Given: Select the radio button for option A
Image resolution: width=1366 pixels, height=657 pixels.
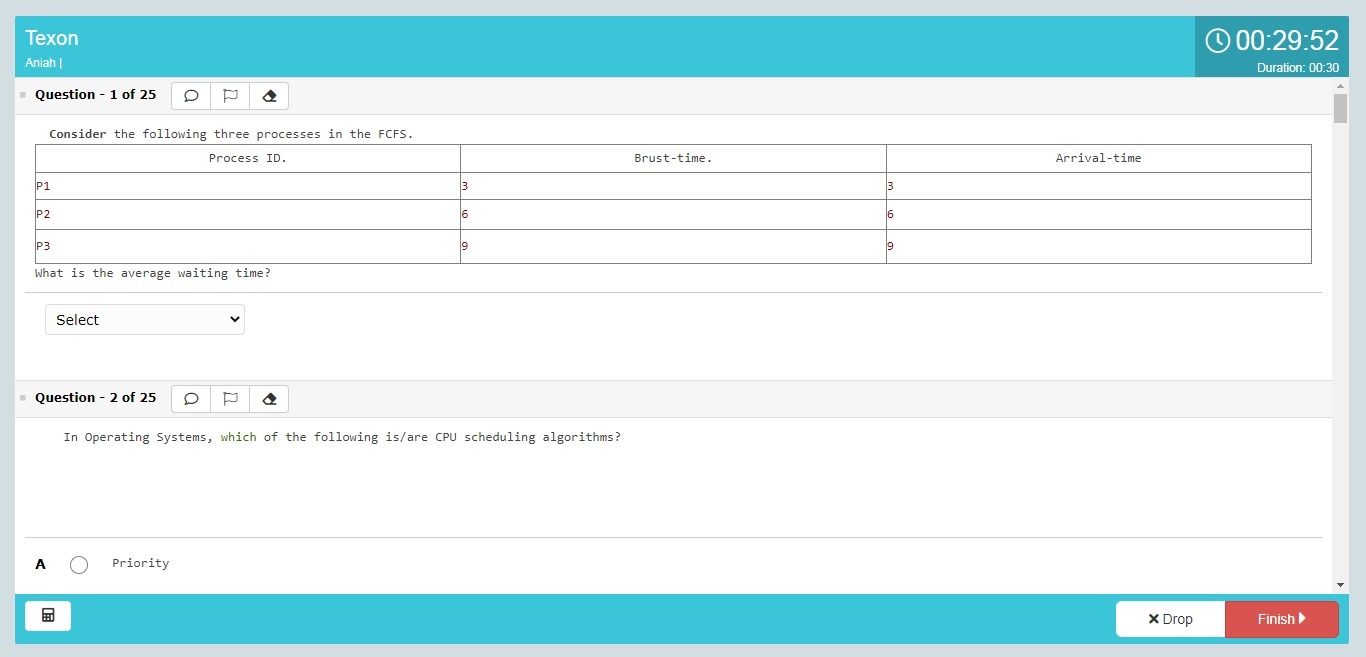Looking at the screenshot, I should coord(79,565).
